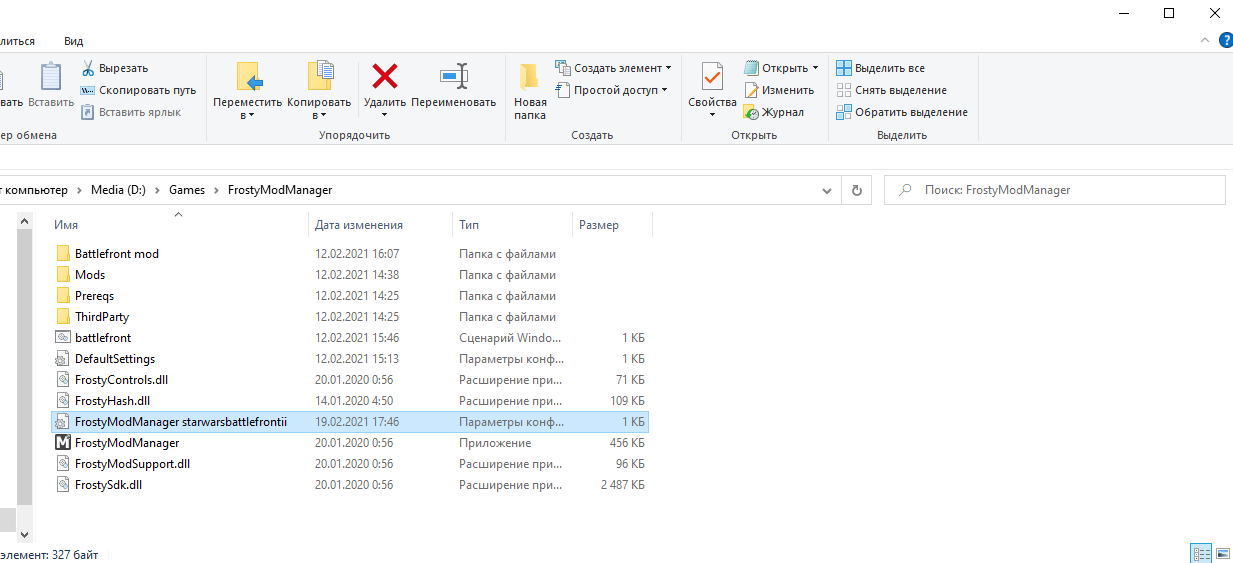Switch to details list view mode
Screen dimensions: 1233x563
pyautogui.click(x=1200, y=553)
